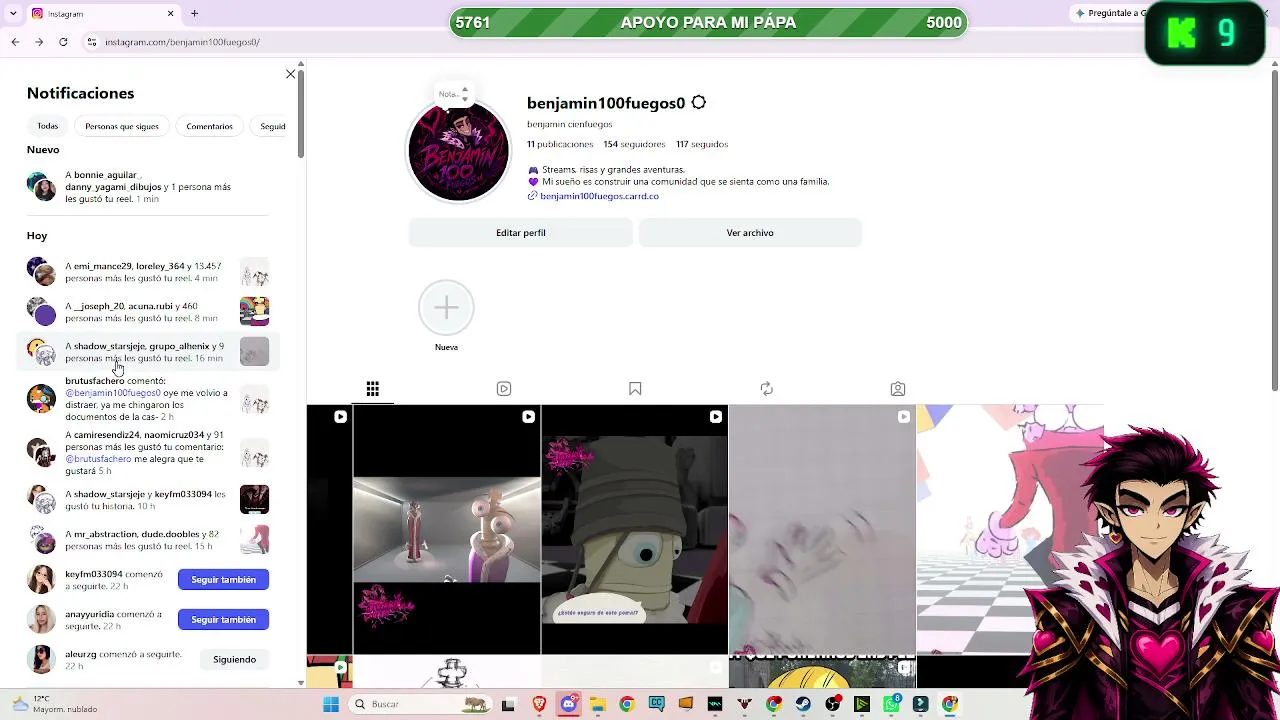1280x720 pixels.
Task: Click the browser forward arrow
Action: (39, 42)
